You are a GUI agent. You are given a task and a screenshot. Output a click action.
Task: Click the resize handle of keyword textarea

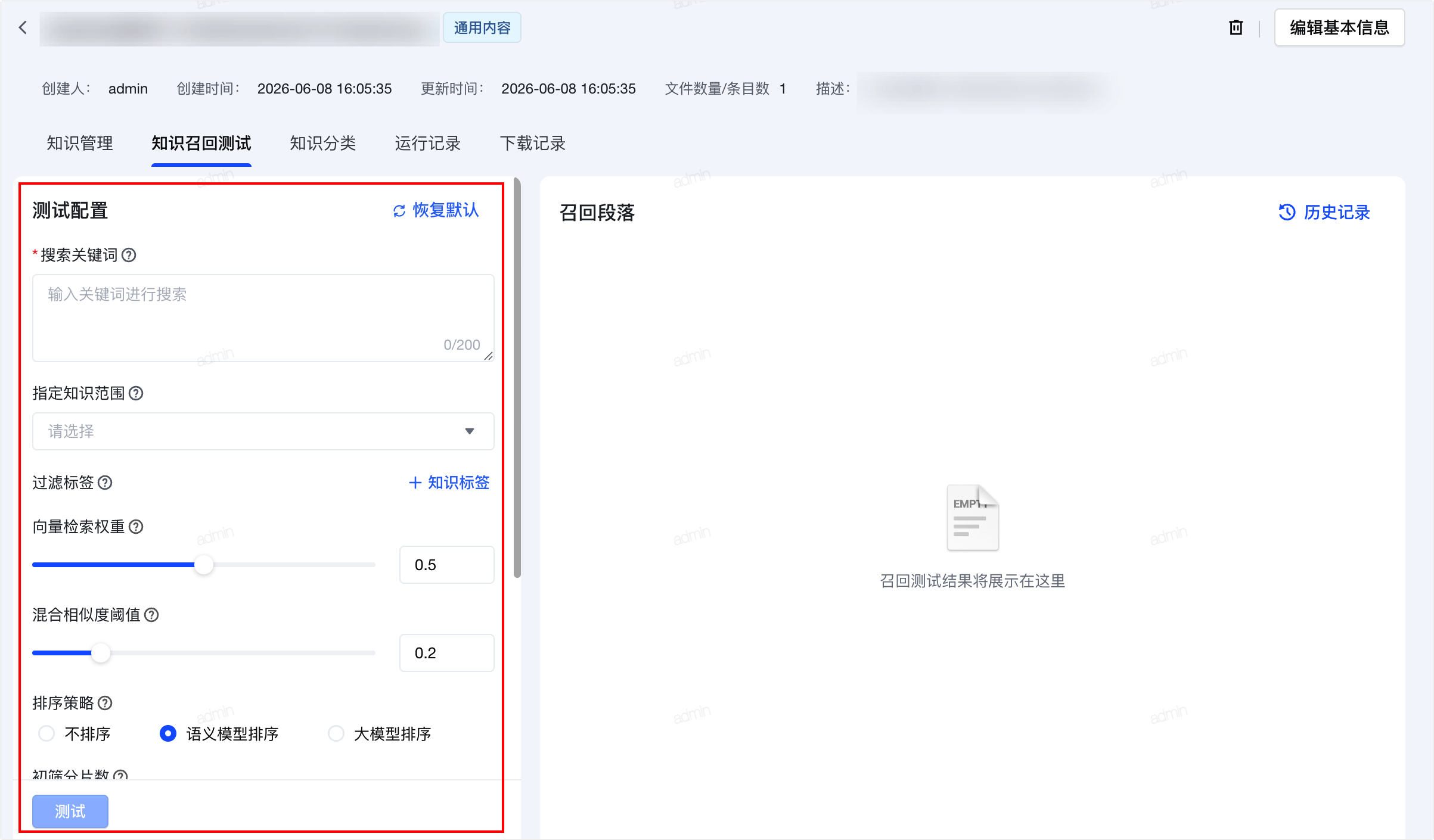(489, 356)
